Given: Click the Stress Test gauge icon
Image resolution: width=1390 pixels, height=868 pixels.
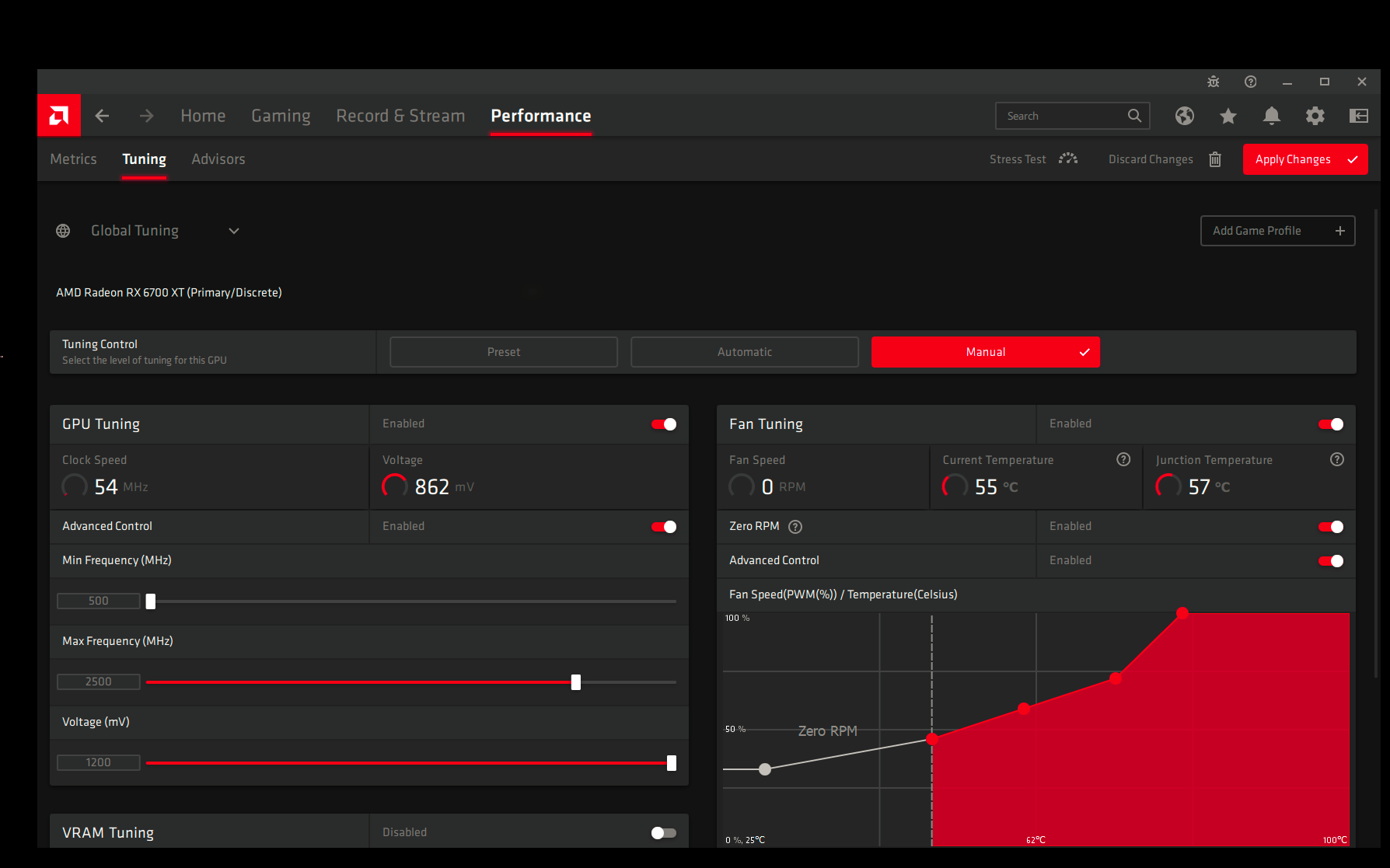Looking at the screenshot, I should (1068, 159).
